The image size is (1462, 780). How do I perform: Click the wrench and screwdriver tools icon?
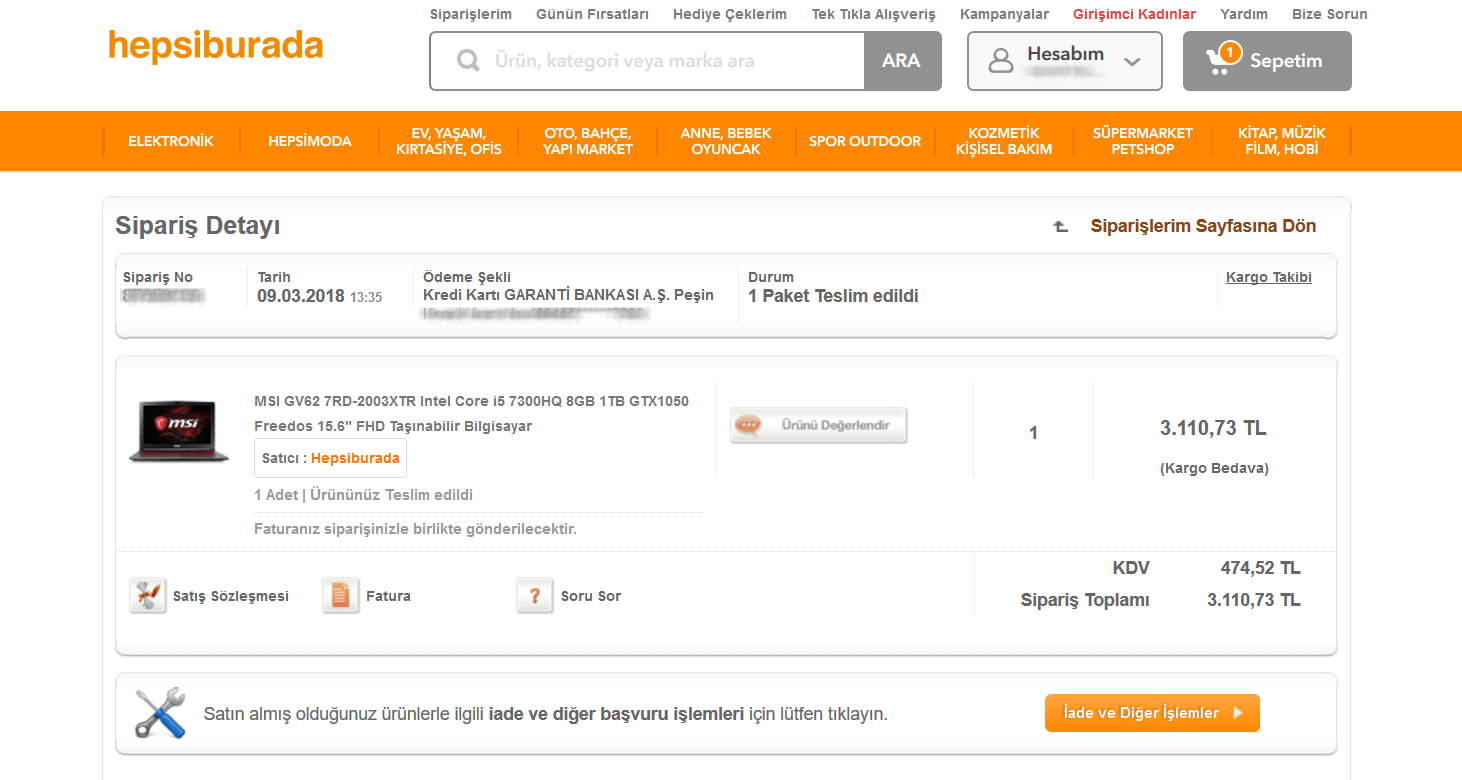[x=160, y=713]
